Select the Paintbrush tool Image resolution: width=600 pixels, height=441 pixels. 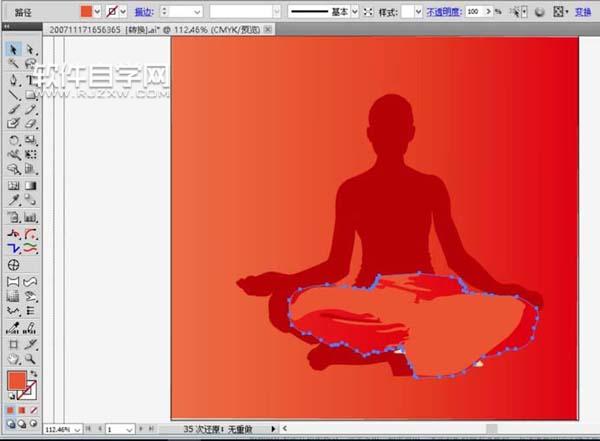coord(14,109)
